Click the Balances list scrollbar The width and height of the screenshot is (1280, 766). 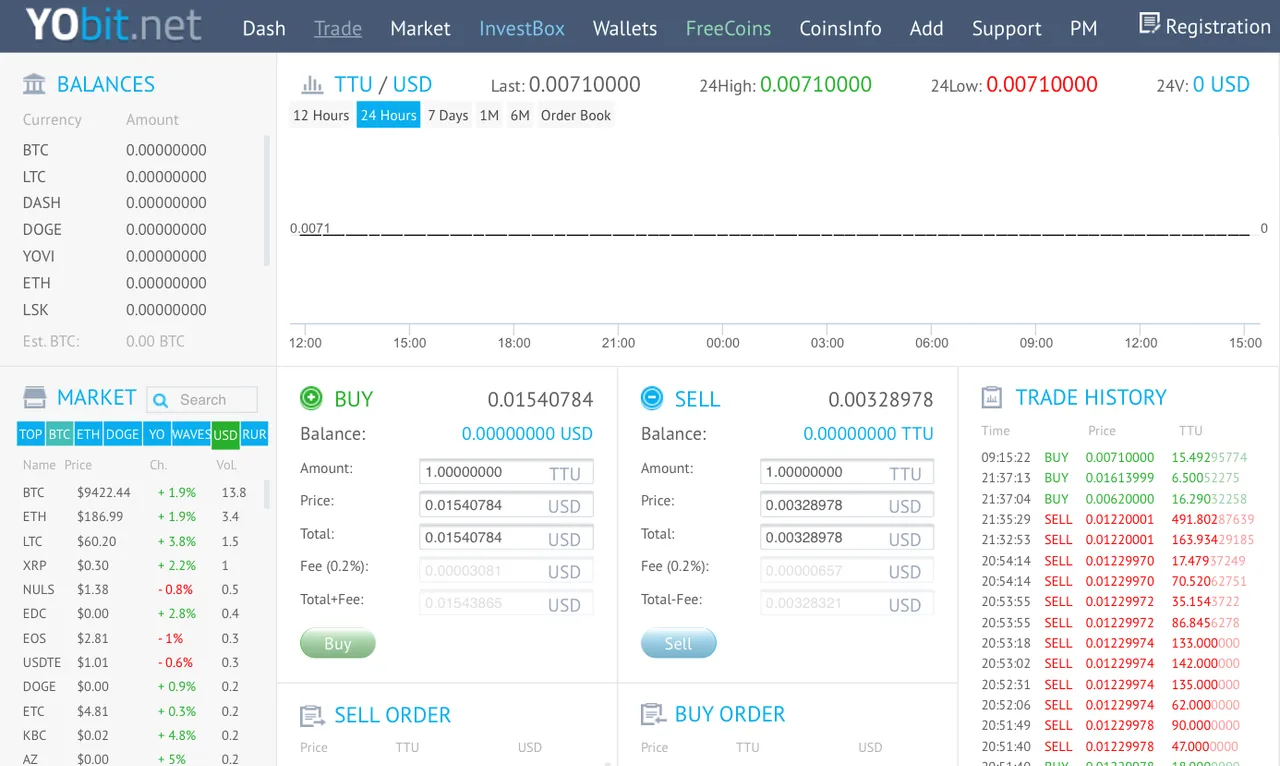click(266, 200)
